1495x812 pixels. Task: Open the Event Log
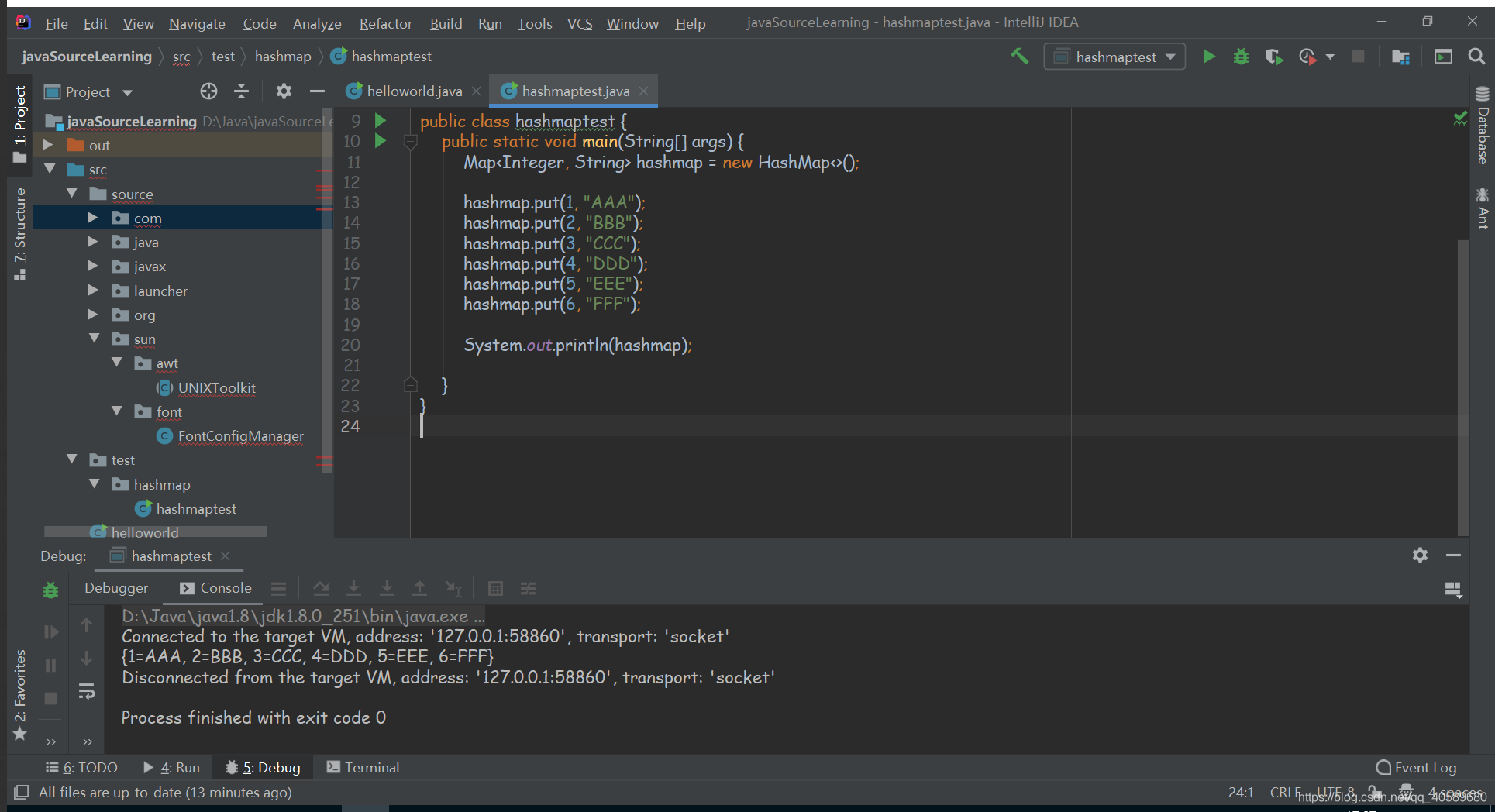tap(1416, 767)
